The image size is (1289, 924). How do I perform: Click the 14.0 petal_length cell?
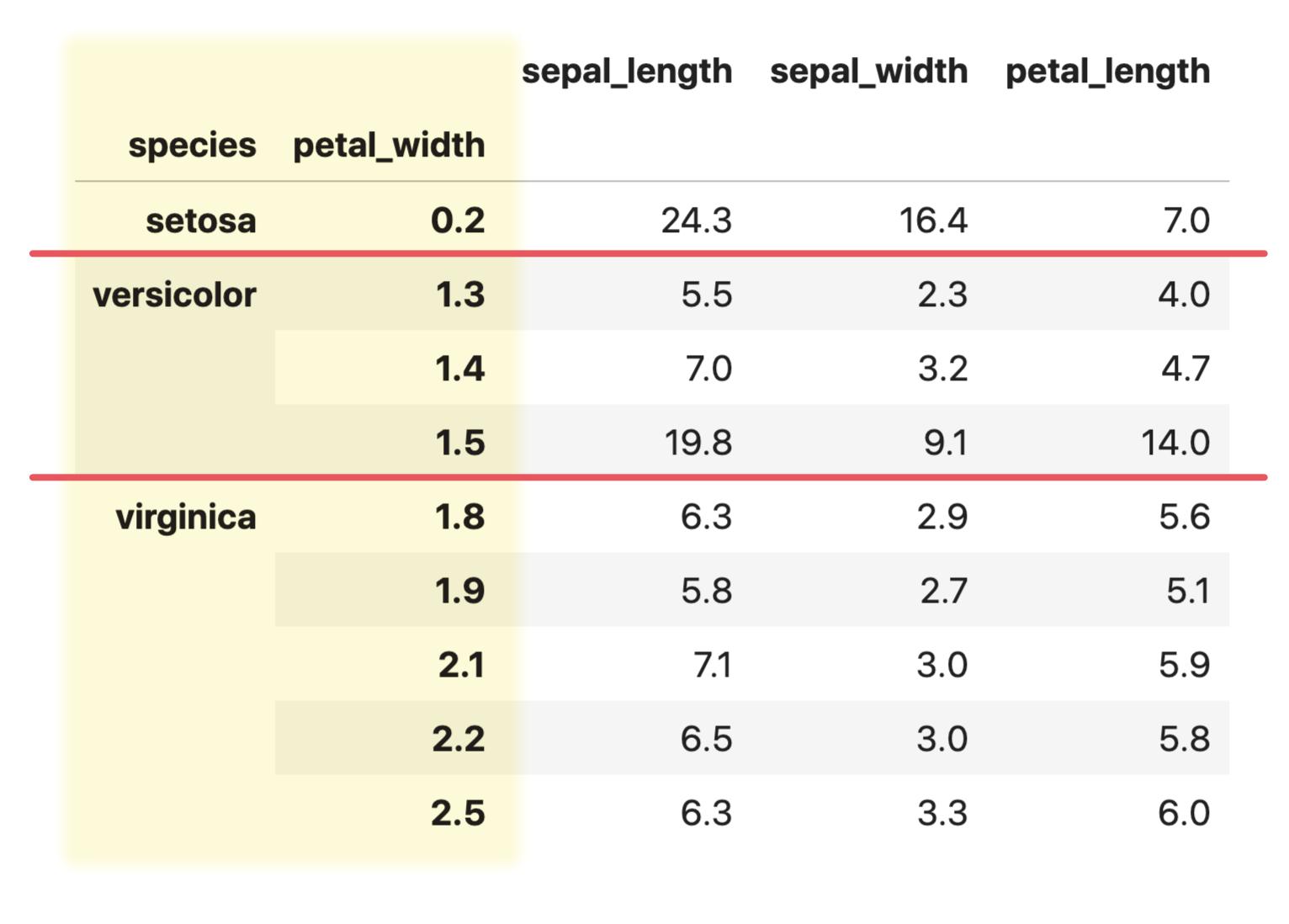tap(1175, 443)
